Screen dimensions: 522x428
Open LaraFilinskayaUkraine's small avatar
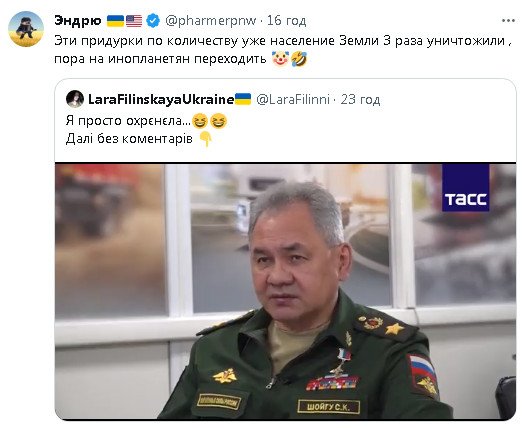pos(75,99)
